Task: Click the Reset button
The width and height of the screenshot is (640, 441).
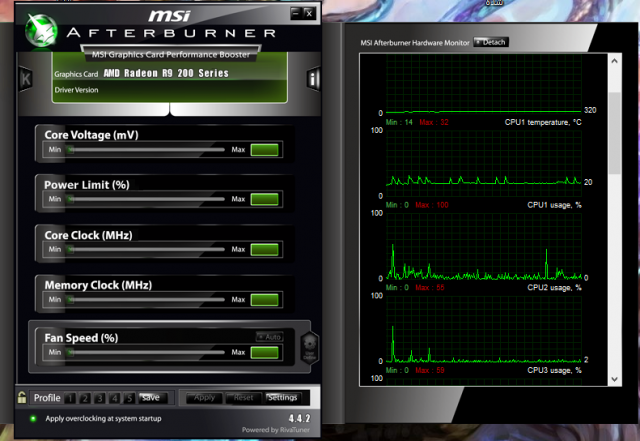Action: pos(243,397)
